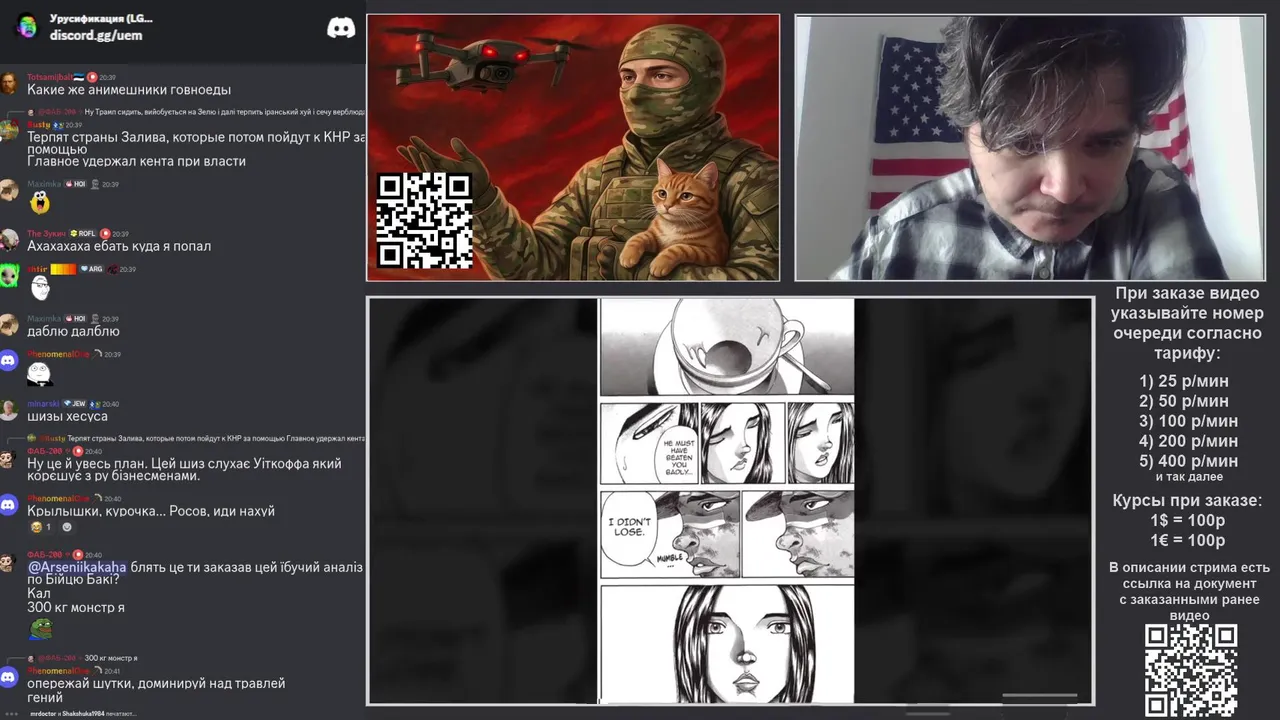
Task: Click the minarski username
Action: click(43, 404)
